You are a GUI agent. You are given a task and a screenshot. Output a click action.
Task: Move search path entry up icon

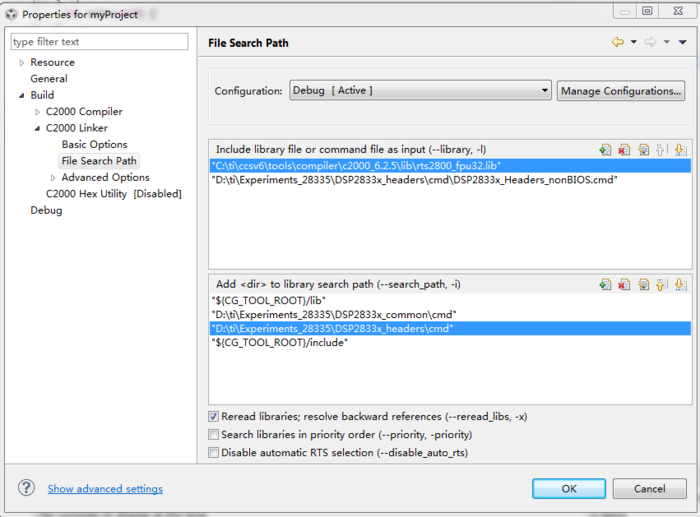(661, 284)
